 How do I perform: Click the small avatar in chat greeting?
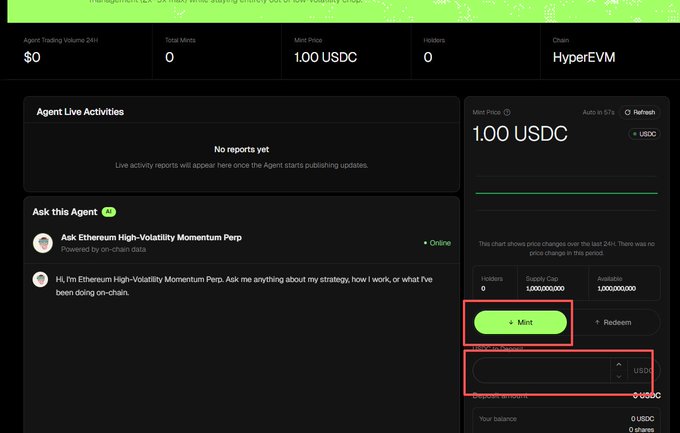pos(40,279)
